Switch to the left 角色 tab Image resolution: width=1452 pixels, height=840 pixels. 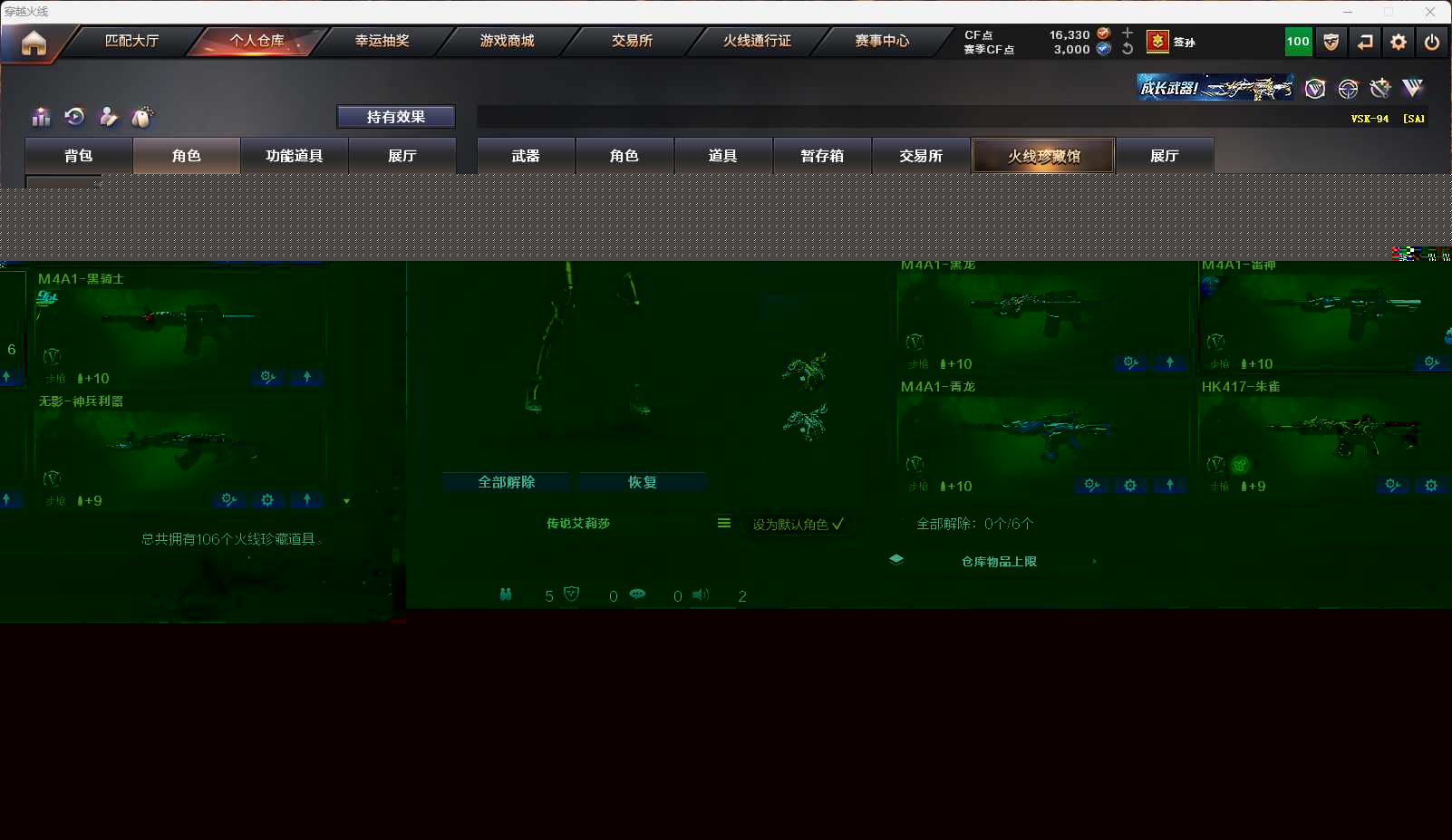(x=187, y=156)
